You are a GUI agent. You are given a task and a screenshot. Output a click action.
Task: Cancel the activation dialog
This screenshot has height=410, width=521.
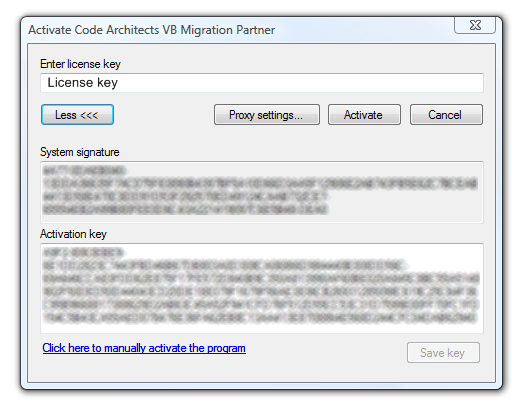446,115
